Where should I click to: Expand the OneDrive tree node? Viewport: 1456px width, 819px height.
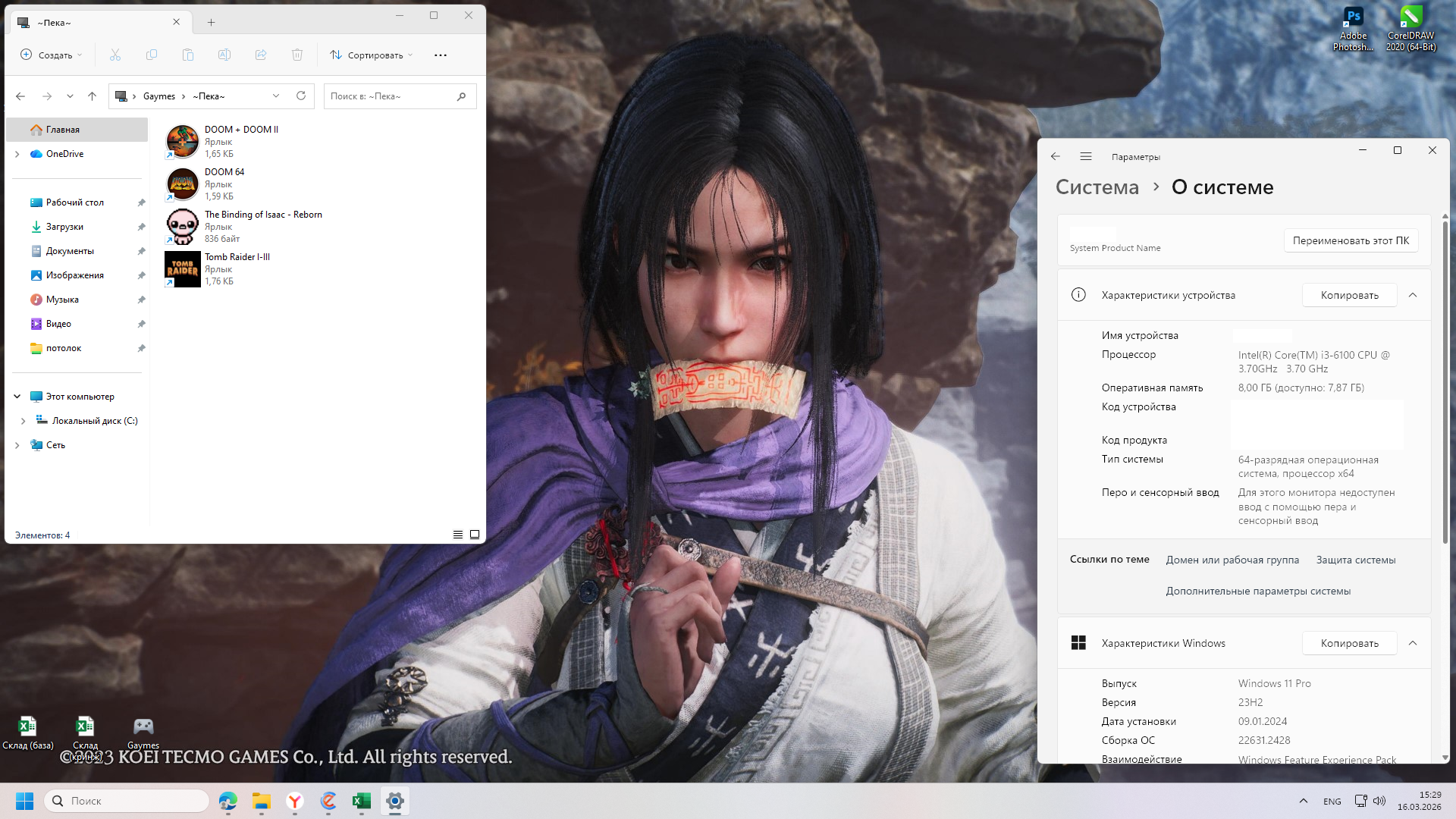coord(17,154)
